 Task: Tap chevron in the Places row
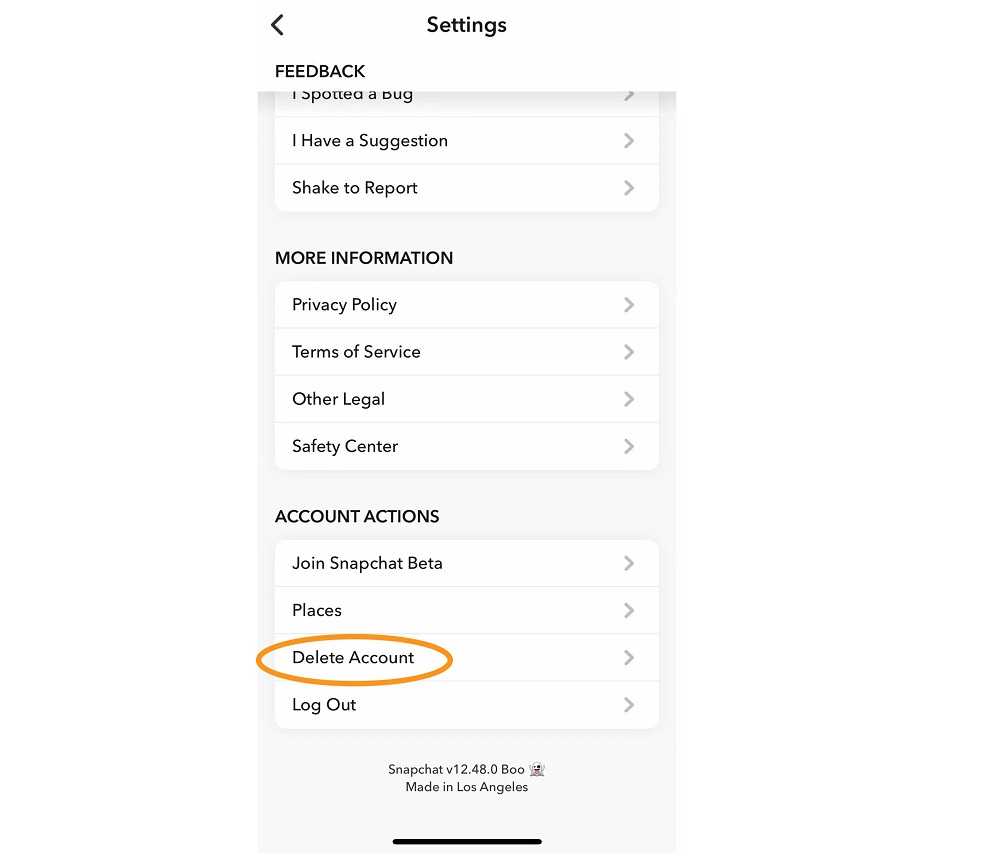tap(629, 610)
